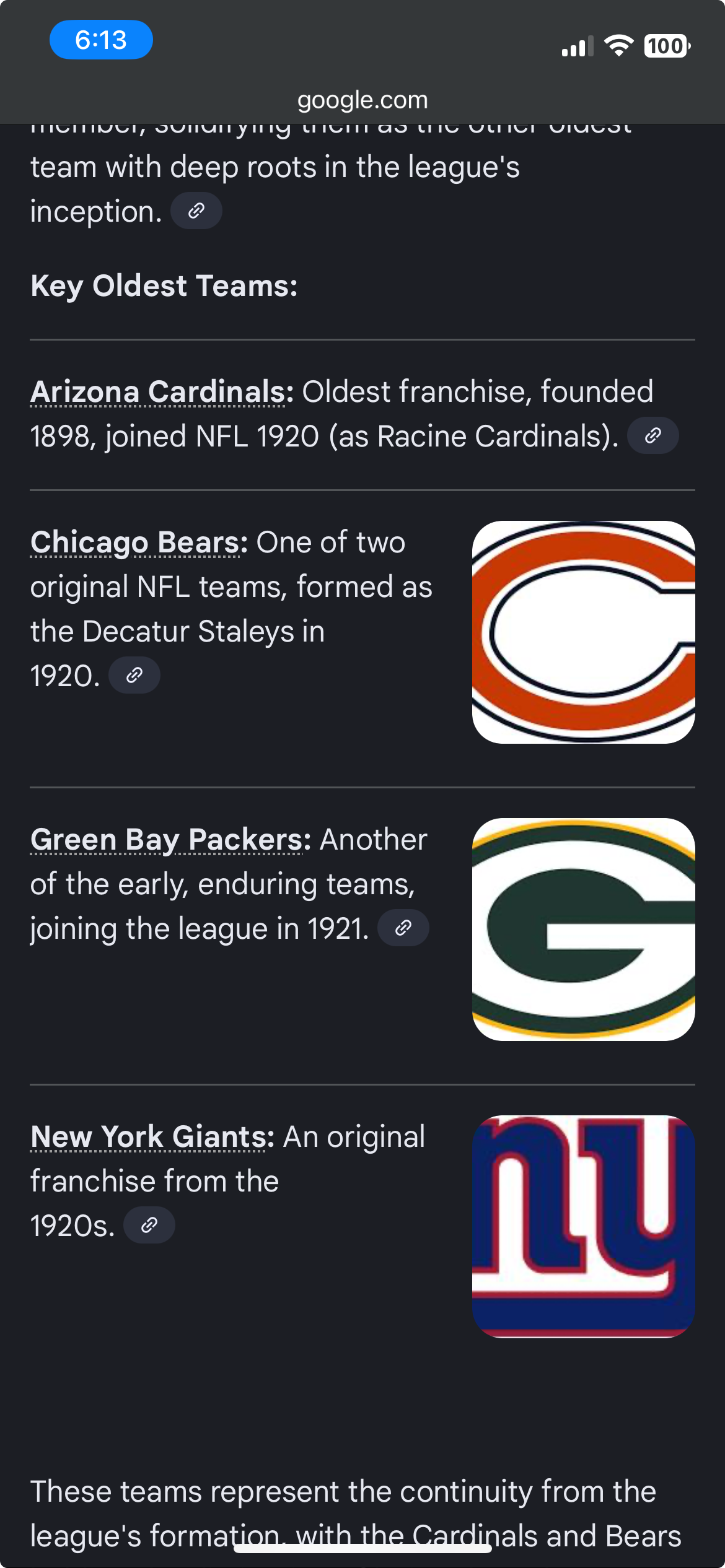Tap the citation link icon after "1920."
The height and width of the screenshot is (1568, 725).
point(134,676)
